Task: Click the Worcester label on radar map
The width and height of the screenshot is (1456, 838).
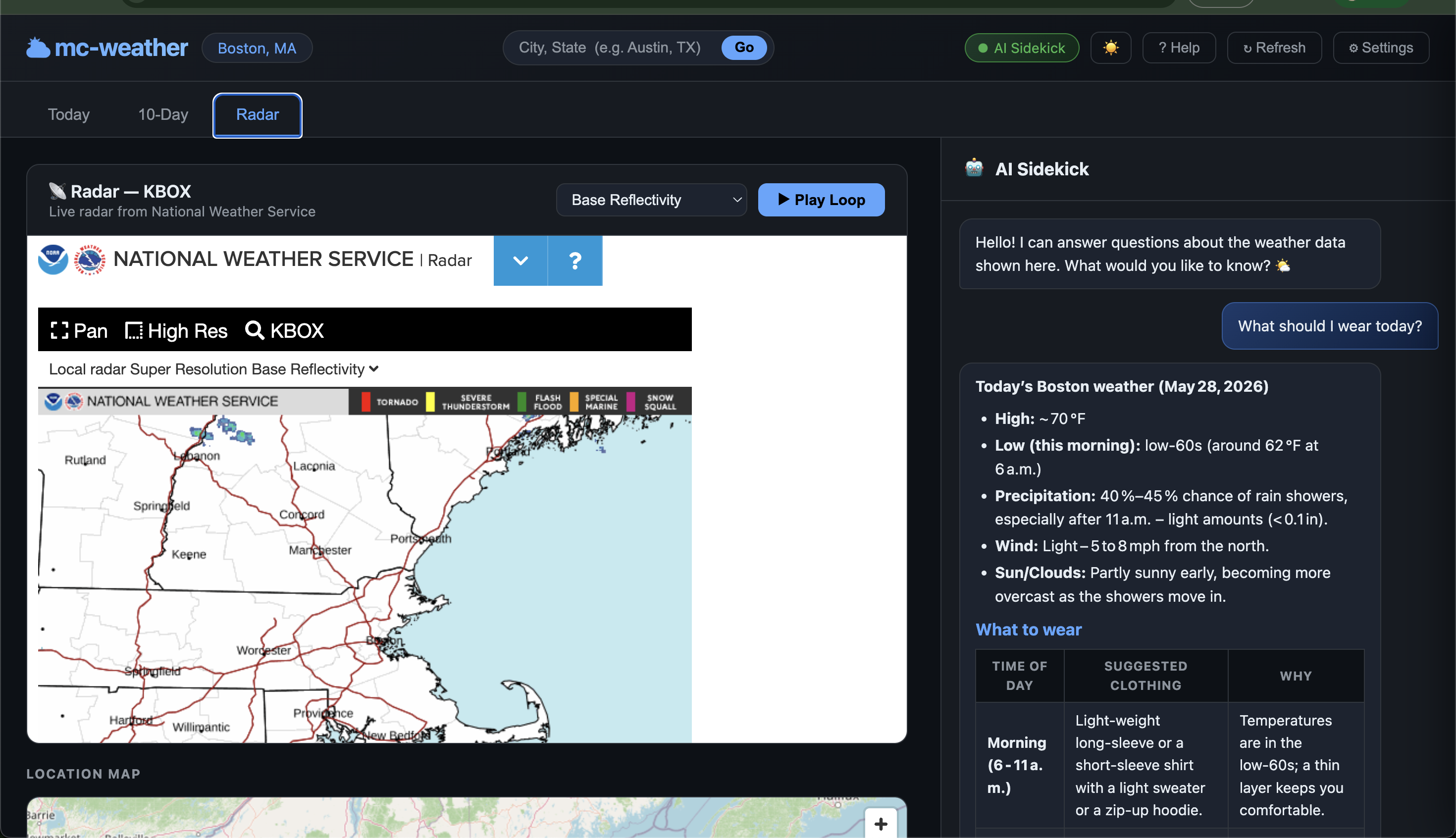Action: pyautogui.click(x=263, y=650)
